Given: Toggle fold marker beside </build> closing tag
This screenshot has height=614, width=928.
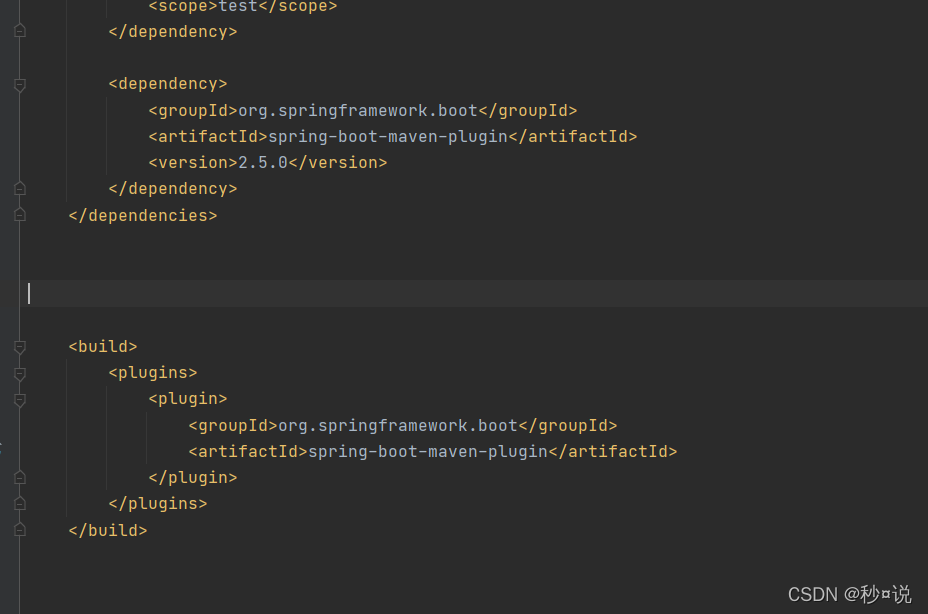Looking at the screenshot, I should 20,529.
